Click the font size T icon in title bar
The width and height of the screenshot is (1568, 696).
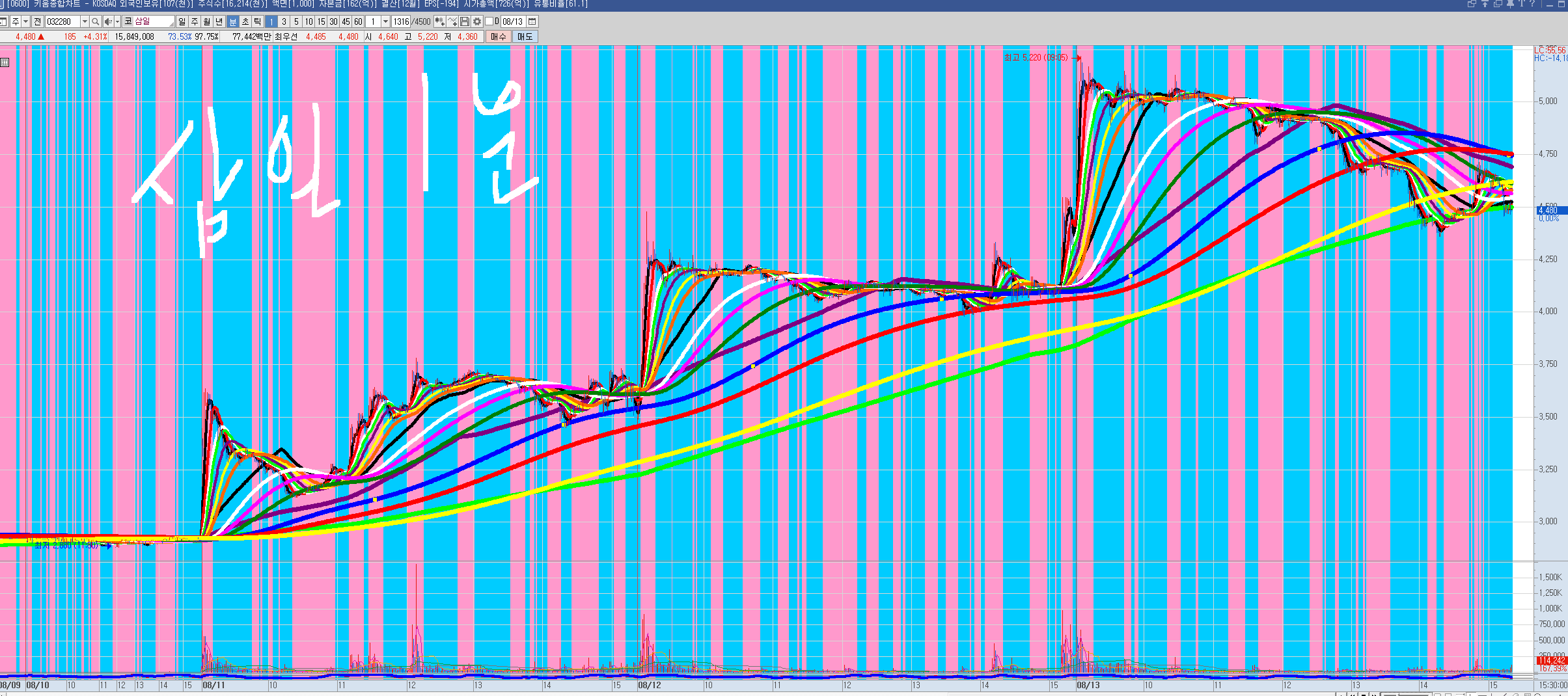coord(1522,4)
